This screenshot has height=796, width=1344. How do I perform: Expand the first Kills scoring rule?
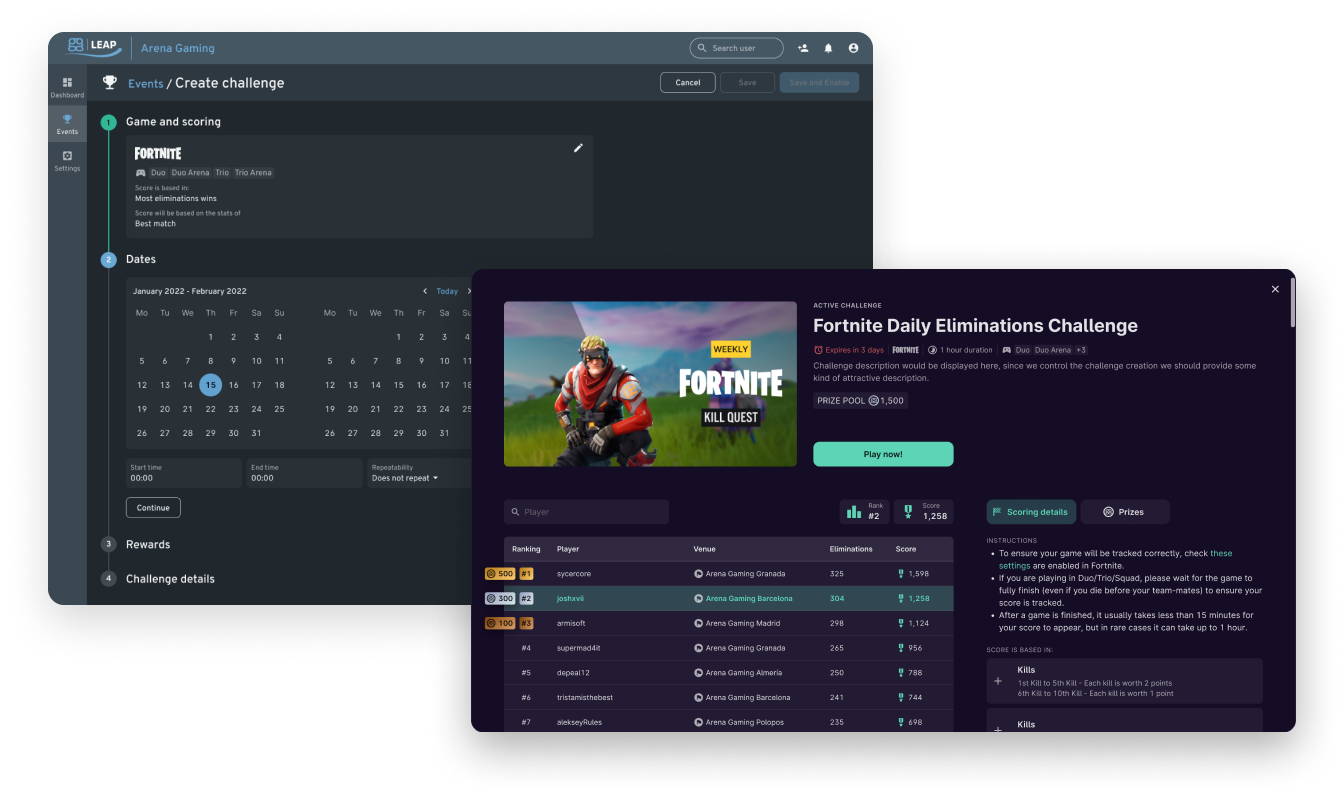tap(997, 681)
